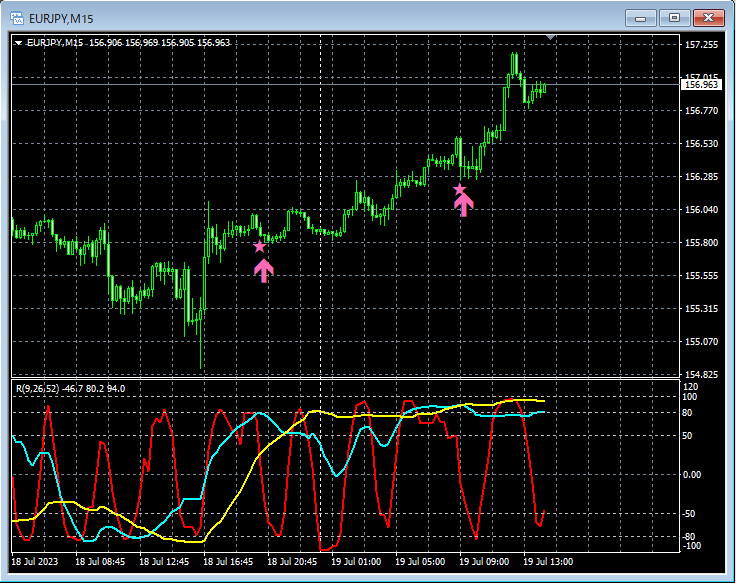Click the 154.825 price scale label
Image resolution: width=737 pixels, height=583 pixels.
click(701, 374)
